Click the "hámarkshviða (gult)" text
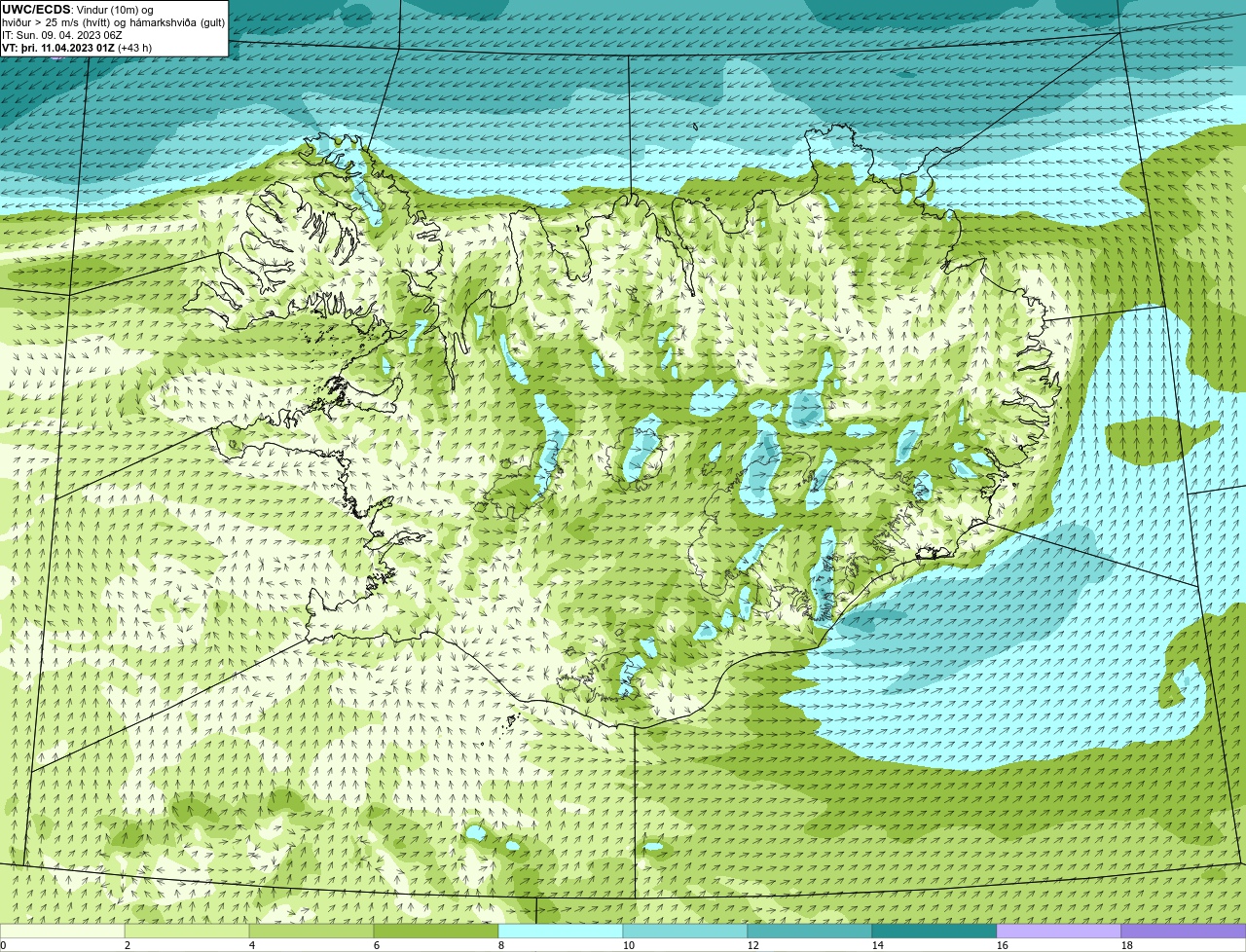This screenshot has width=1246, height=952. 177,22
